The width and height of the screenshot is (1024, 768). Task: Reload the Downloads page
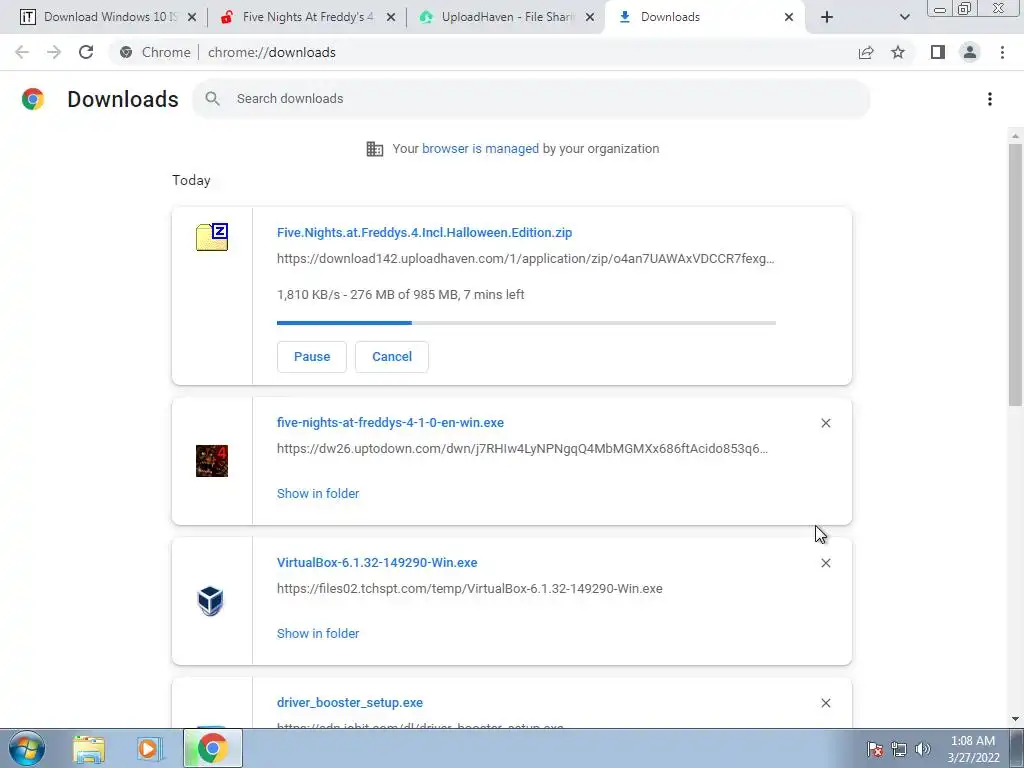86,52
